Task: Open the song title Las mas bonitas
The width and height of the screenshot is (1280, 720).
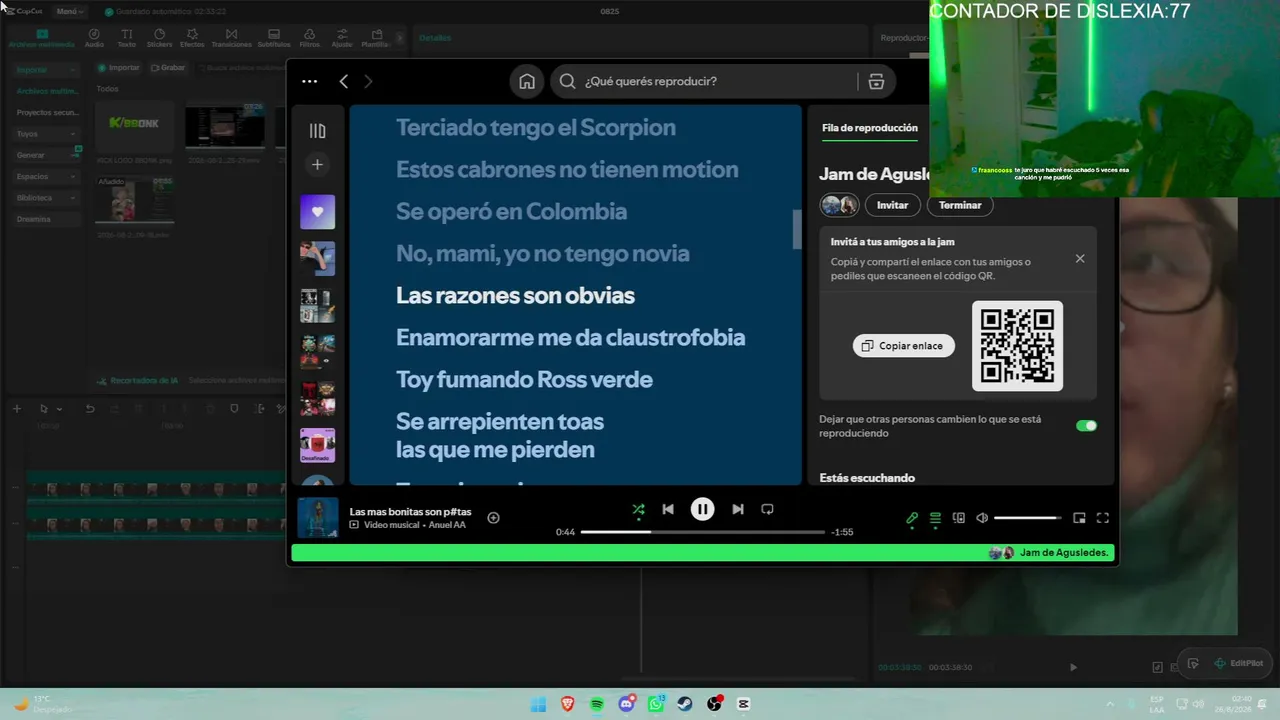Action: (x=410, y=512)
